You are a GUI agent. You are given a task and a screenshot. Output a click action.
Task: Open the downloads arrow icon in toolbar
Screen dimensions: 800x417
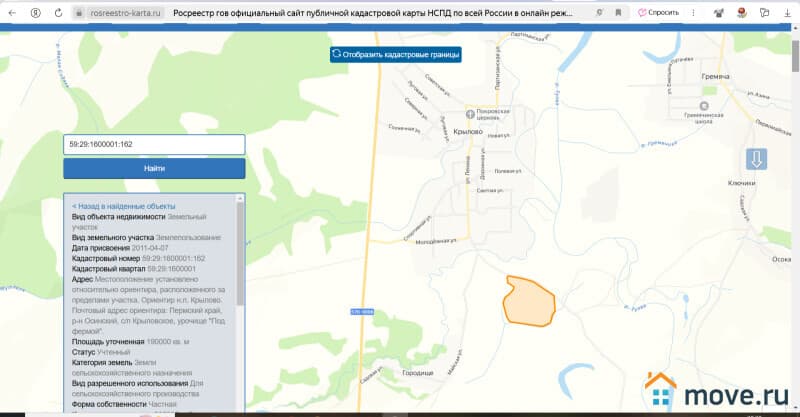pos(787,13)
